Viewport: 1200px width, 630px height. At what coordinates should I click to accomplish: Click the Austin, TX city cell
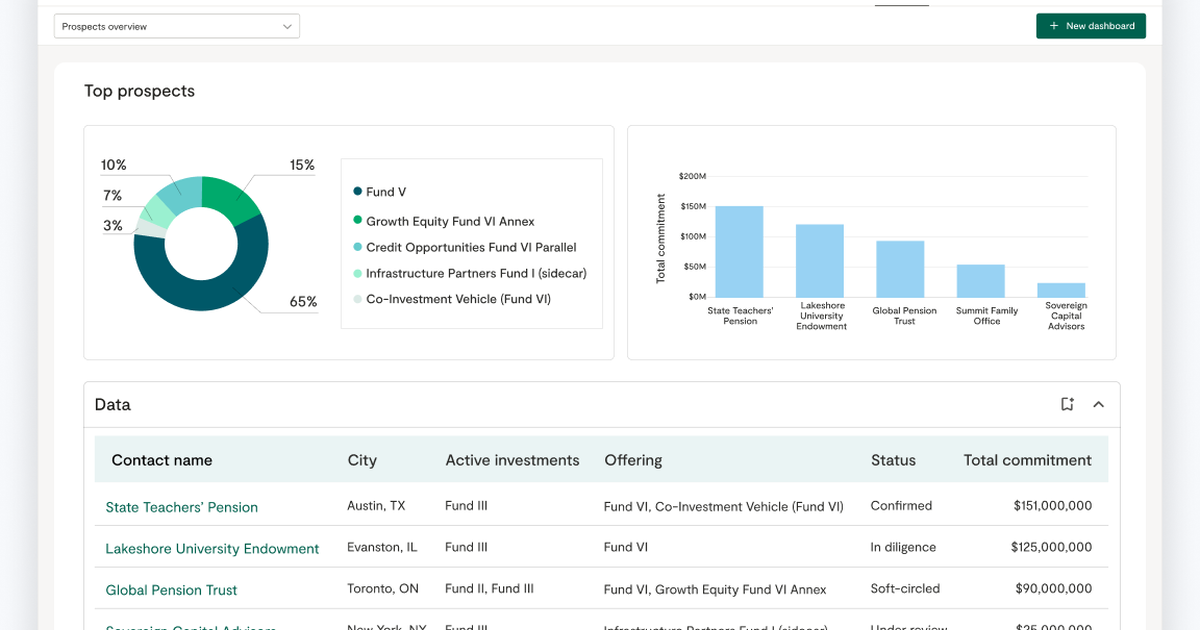pos(376,506)
